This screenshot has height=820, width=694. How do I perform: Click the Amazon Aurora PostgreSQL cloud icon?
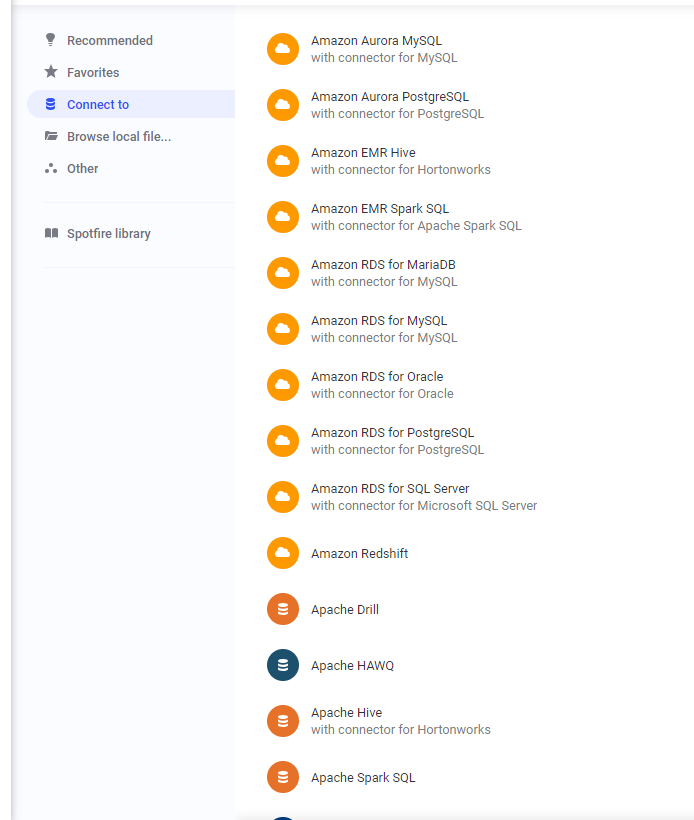[x=283, y=105]
